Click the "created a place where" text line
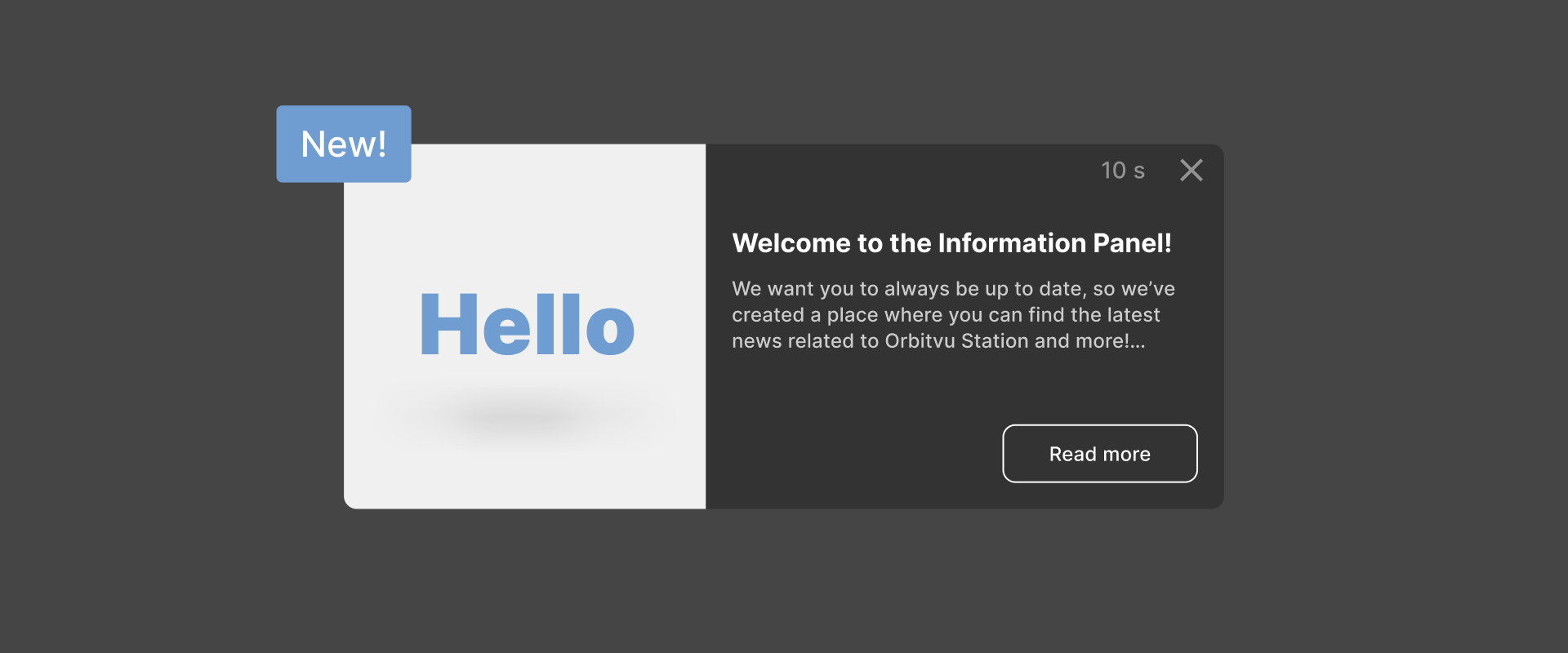 [833, 315]
